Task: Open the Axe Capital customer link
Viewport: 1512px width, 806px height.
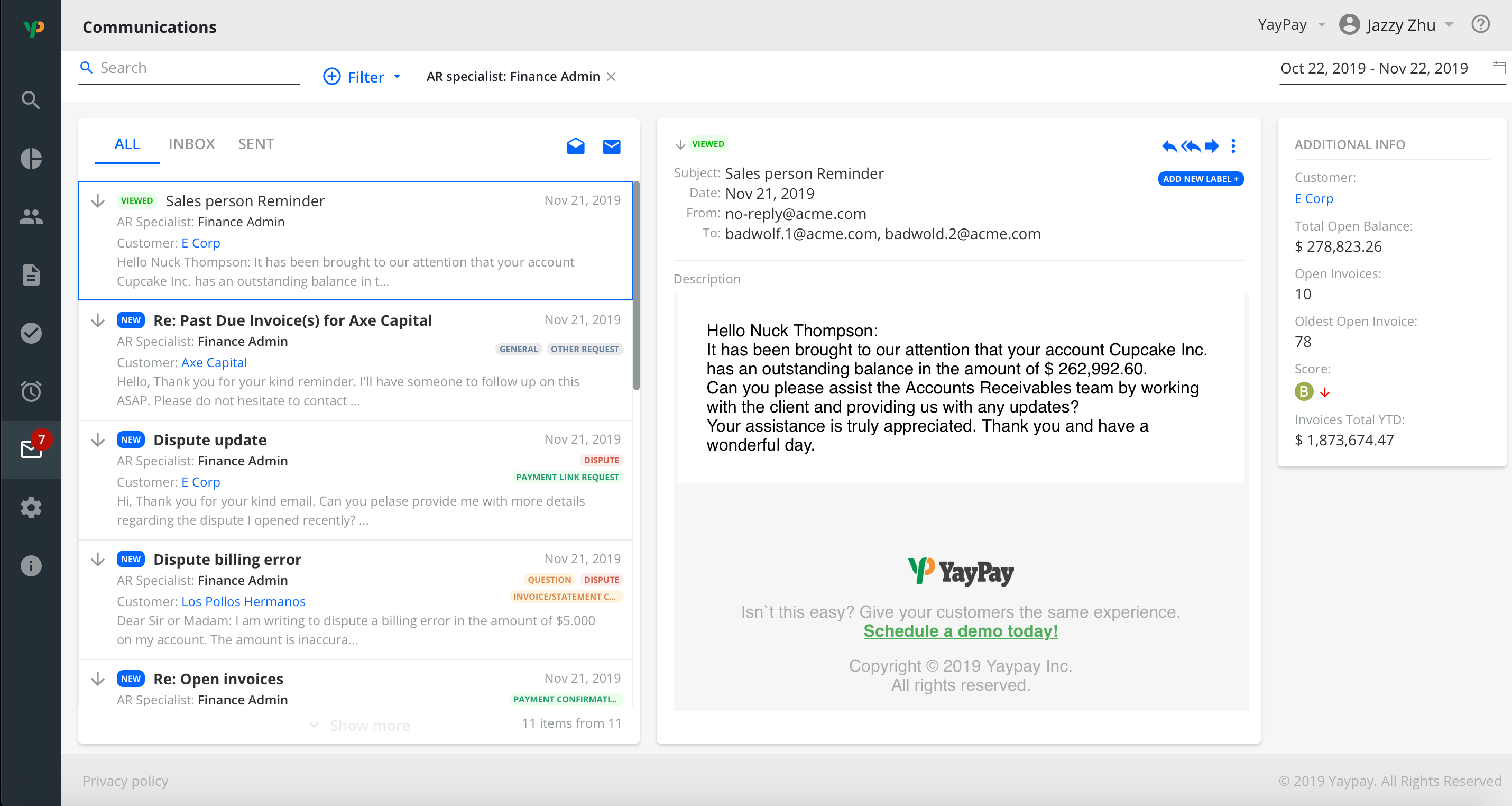Action: [x=214, y=363]
